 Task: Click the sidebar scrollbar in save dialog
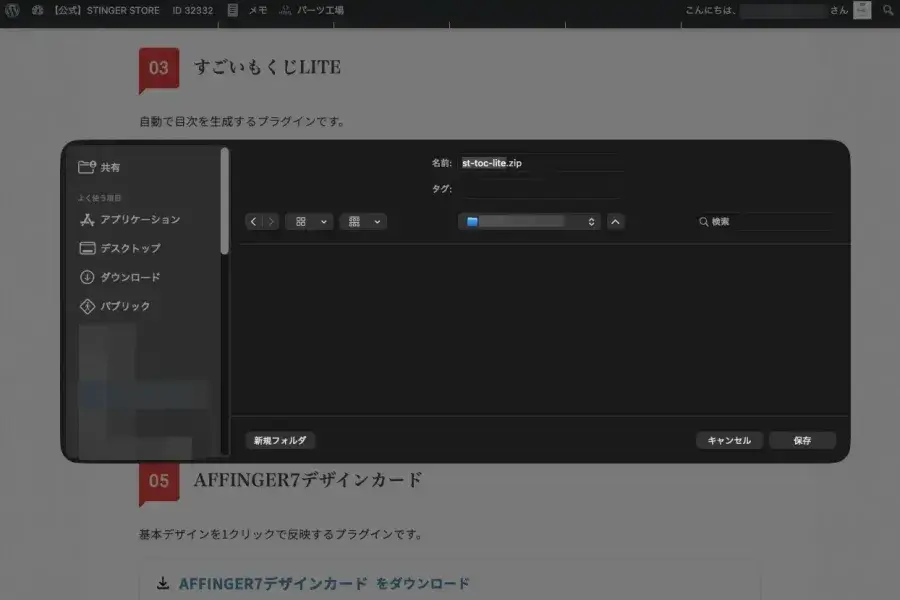click(x=224, y=201)
